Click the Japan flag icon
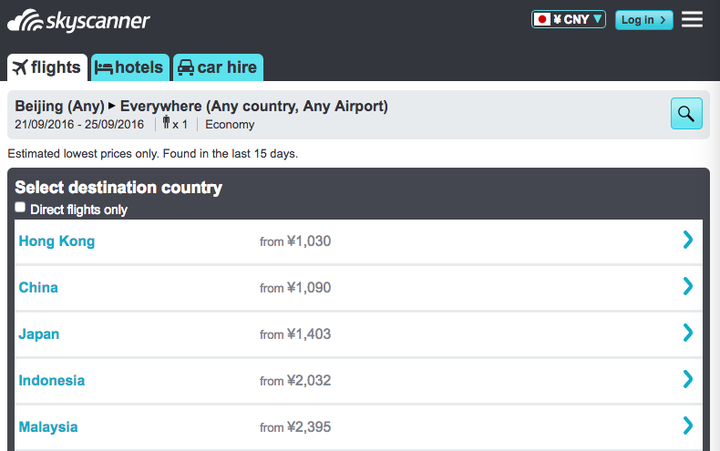 pyautogui.click(x=543, y=19)
